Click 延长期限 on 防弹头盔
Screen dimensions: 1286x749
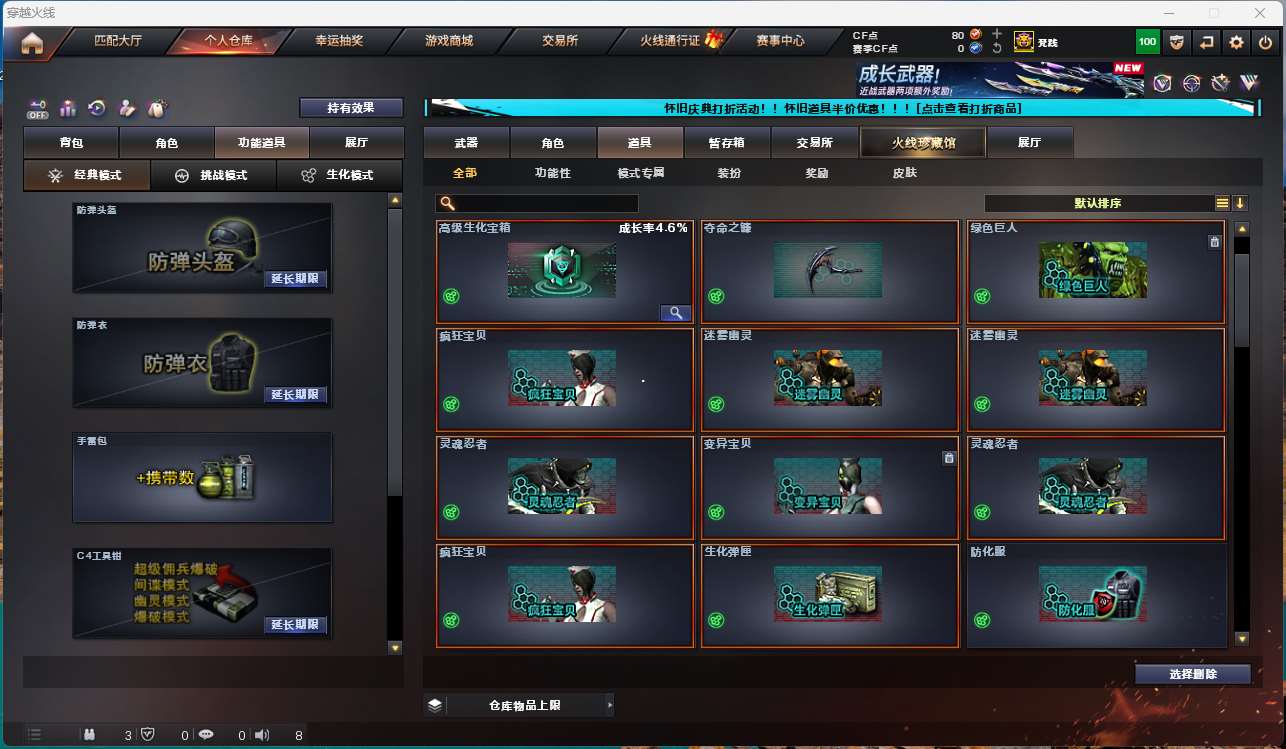click(296, 279)
